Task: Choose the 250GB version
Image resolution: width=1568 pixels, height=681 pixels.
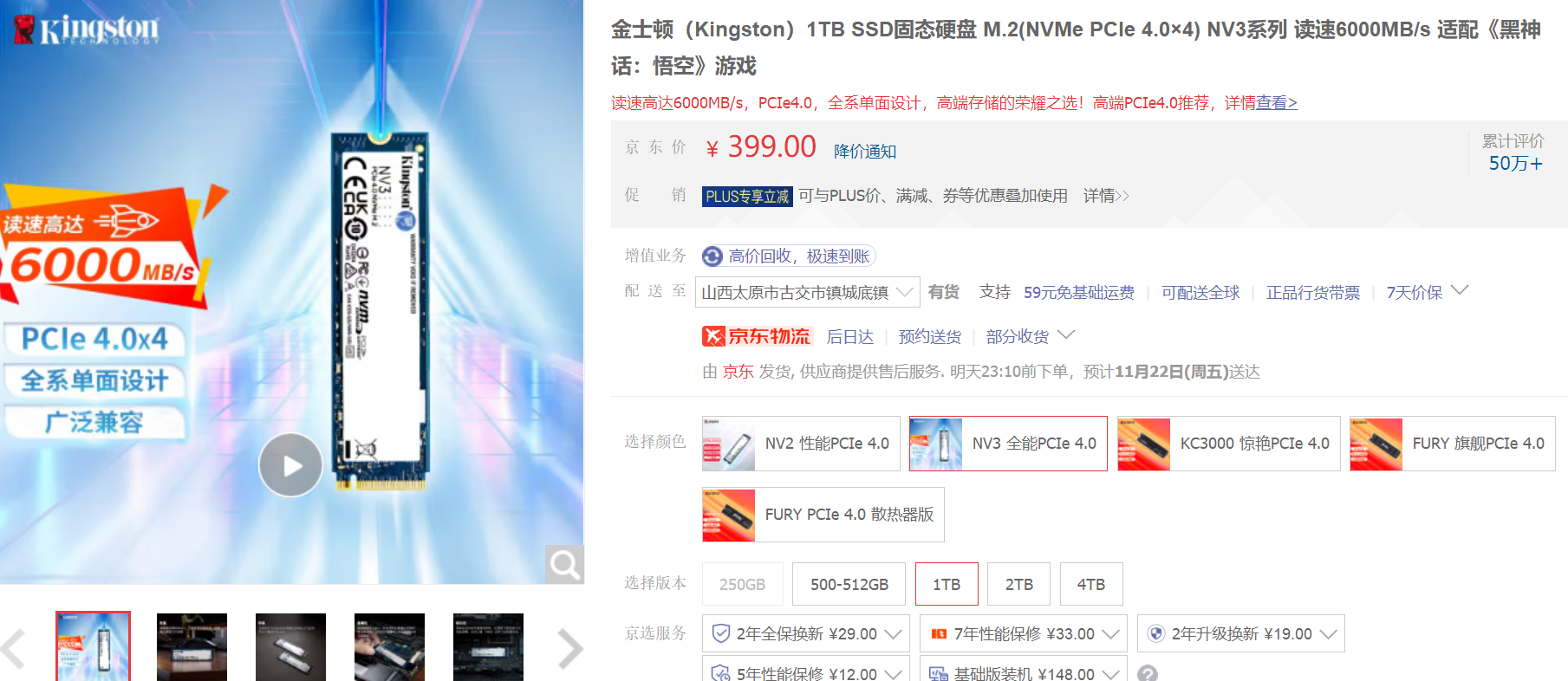Action: 742,584
